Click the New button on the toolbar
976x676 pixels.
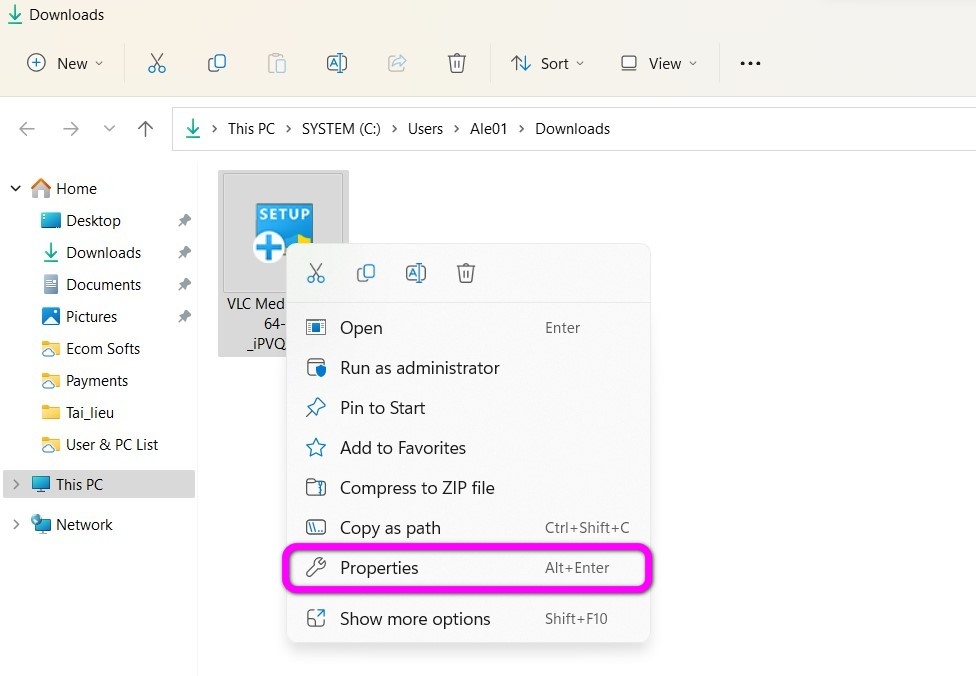[63, 63]
